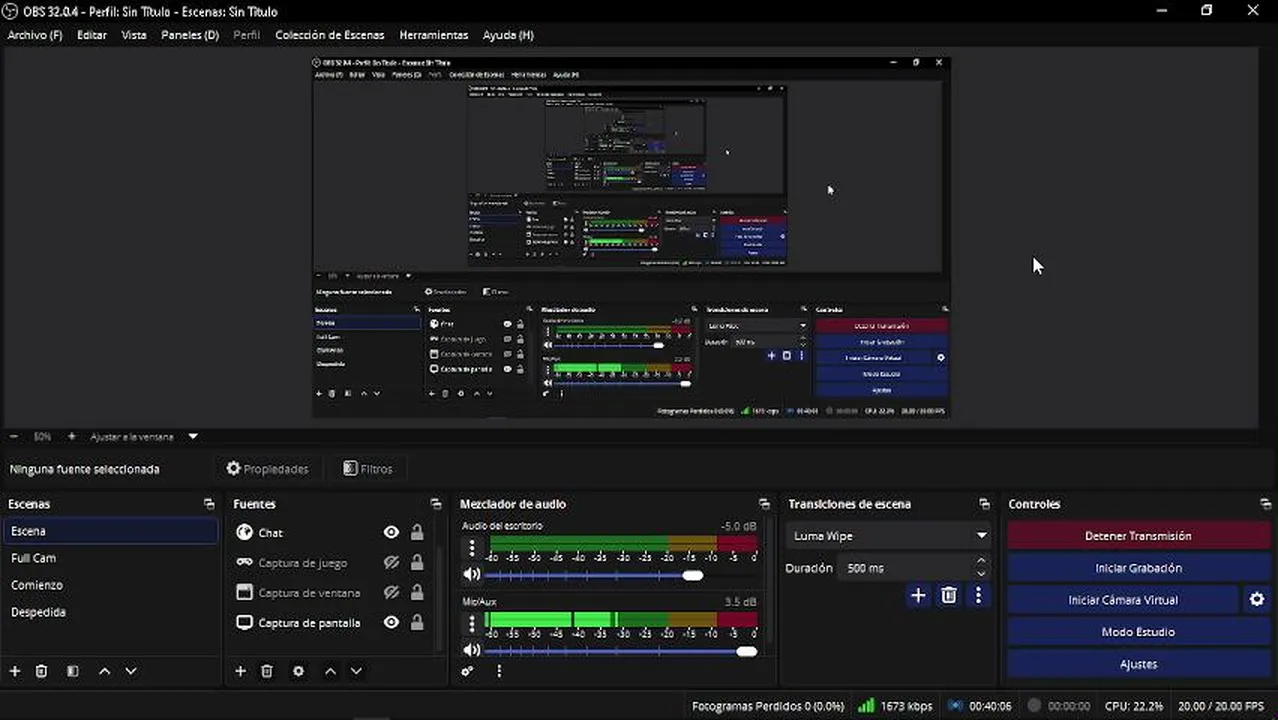
Task: Open Audio del escritorio options dots
Action: click(x=472, y=547)
